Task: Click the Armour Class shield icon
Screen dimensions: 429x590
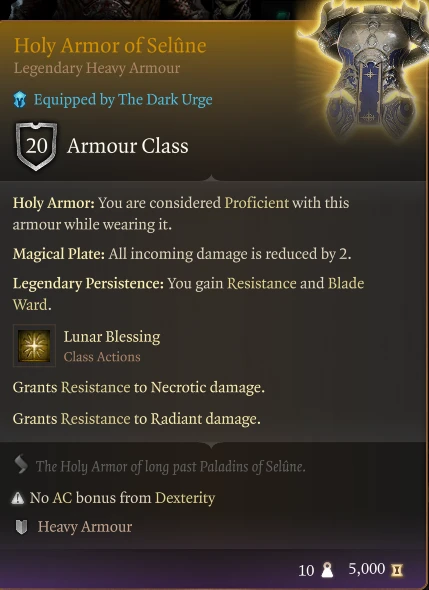Action: coord(37,146)
